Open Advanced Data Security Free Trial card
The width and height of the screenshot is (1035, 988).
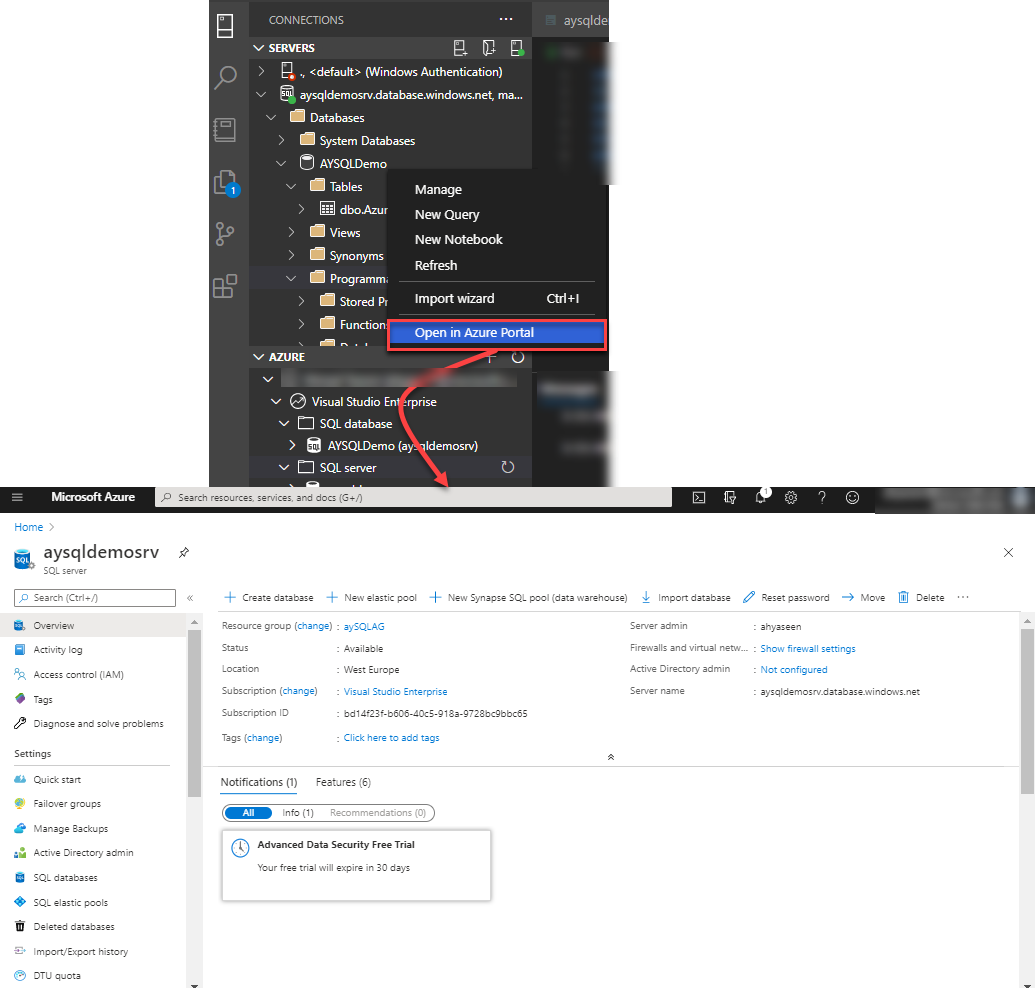[356, 865]
